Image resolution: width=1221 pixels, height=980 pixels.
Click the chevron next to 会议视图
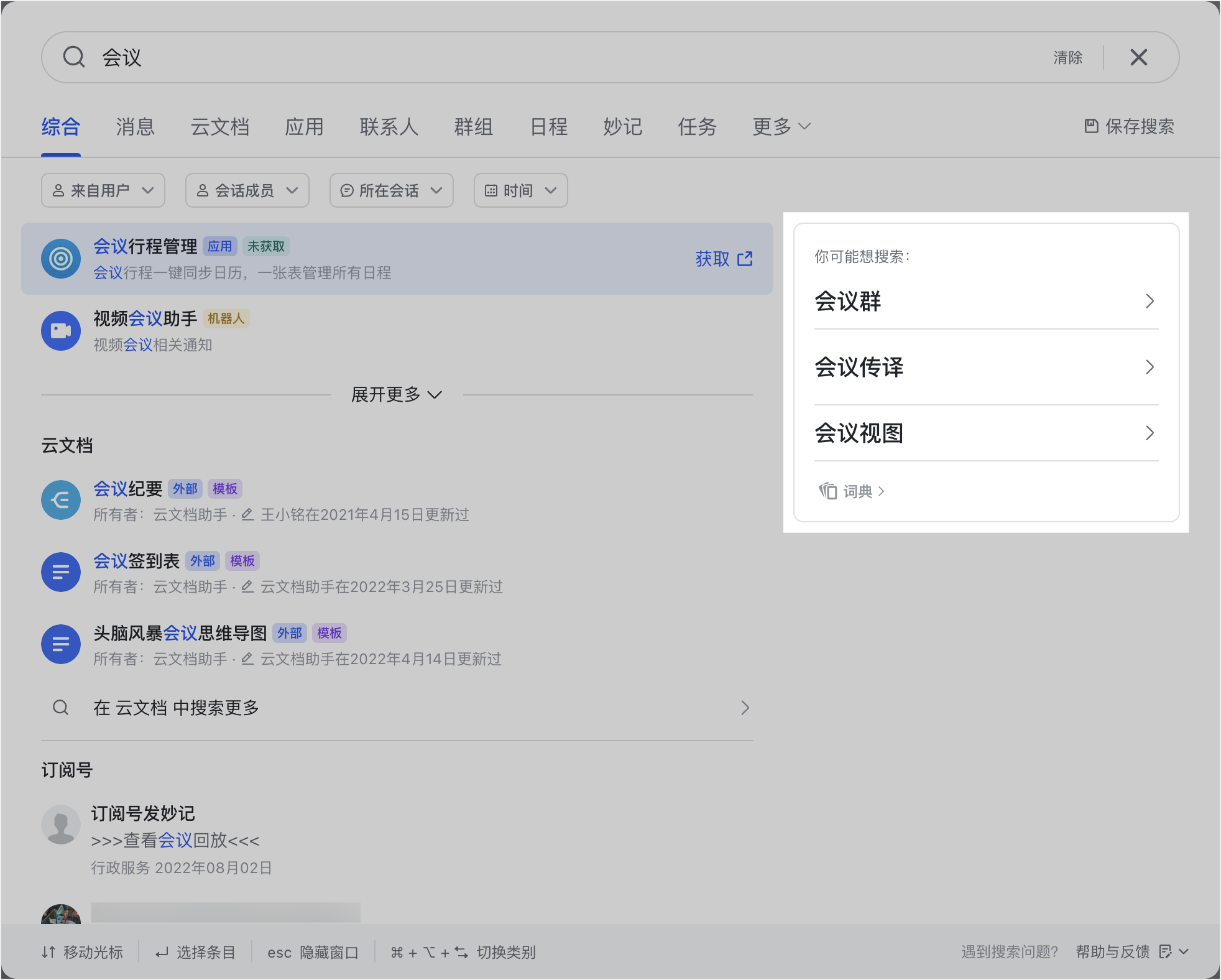pyautogui.click(x=1150, y=433)
